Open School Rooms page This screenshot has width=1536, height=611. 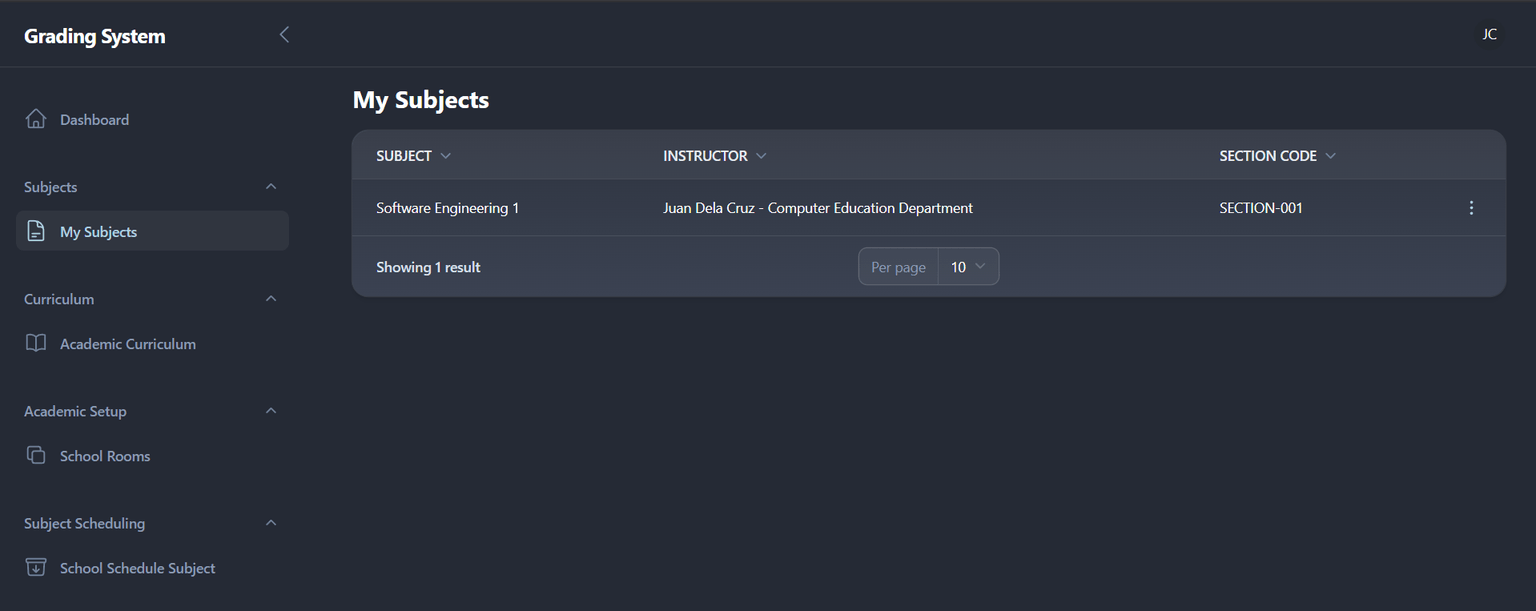pos(152,455)
